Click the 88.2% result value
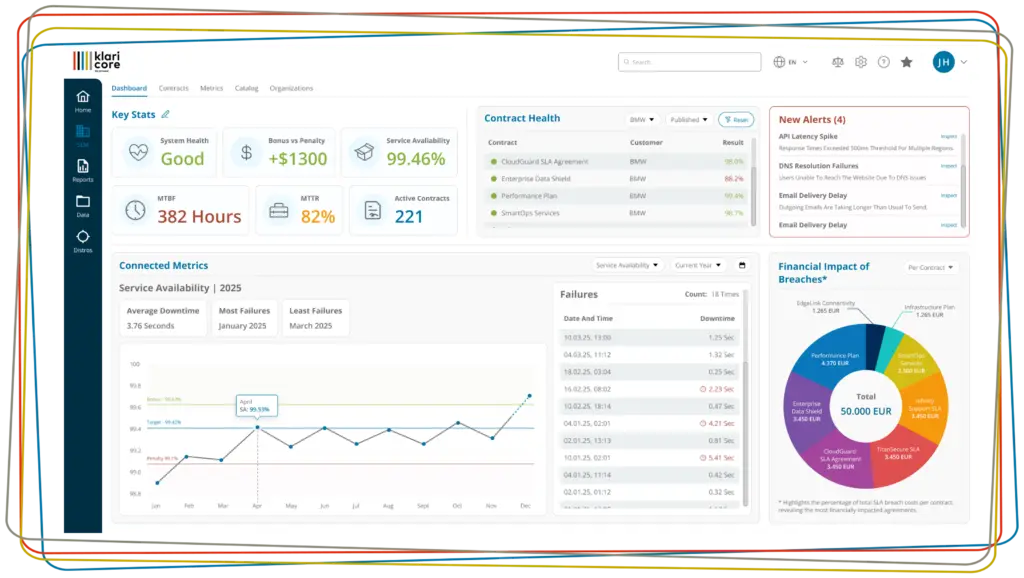 [733, 178]
